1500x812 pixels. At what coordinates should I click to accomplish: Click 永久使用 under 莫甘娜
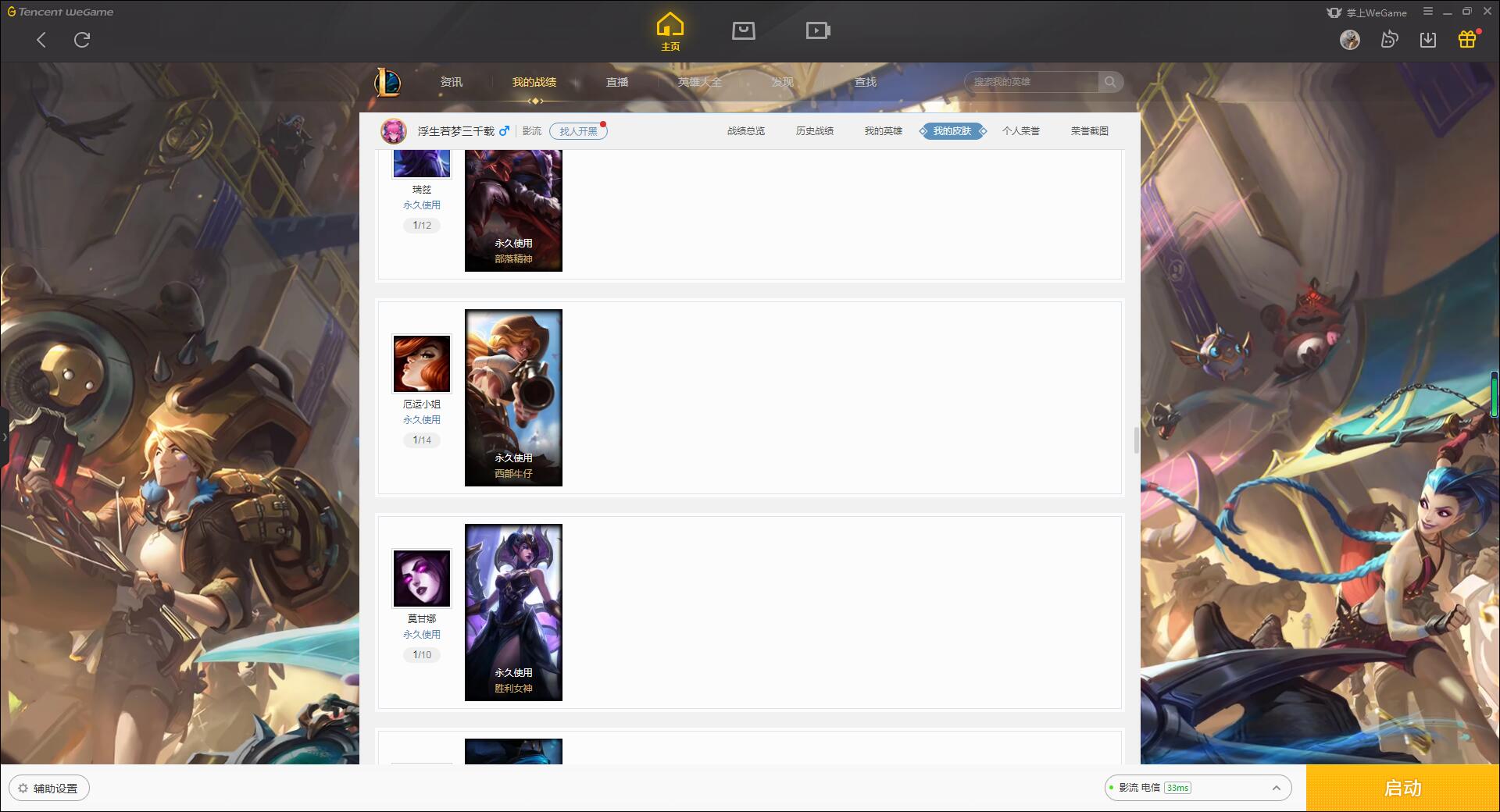[x=422, y=635]
